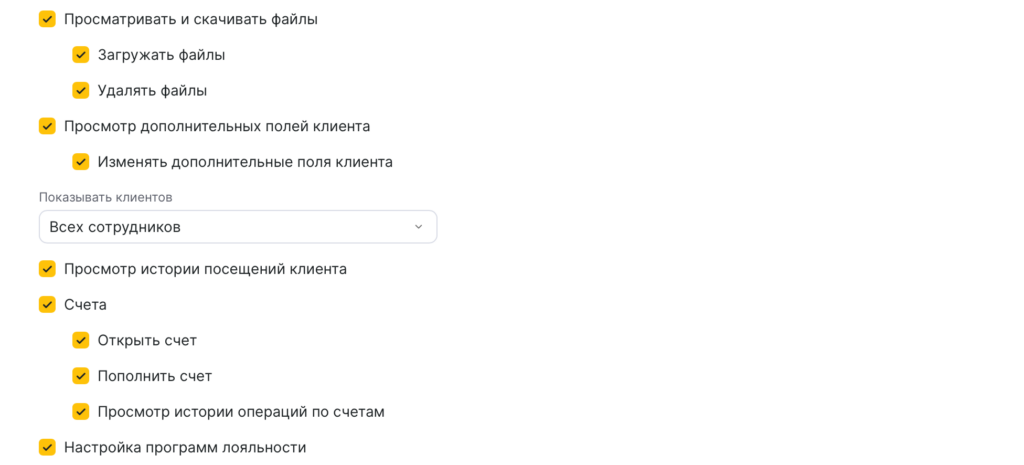Click the 'Загружать файлы' label text
Viewport: 1024px width, 465px height.
coord(161,55)
